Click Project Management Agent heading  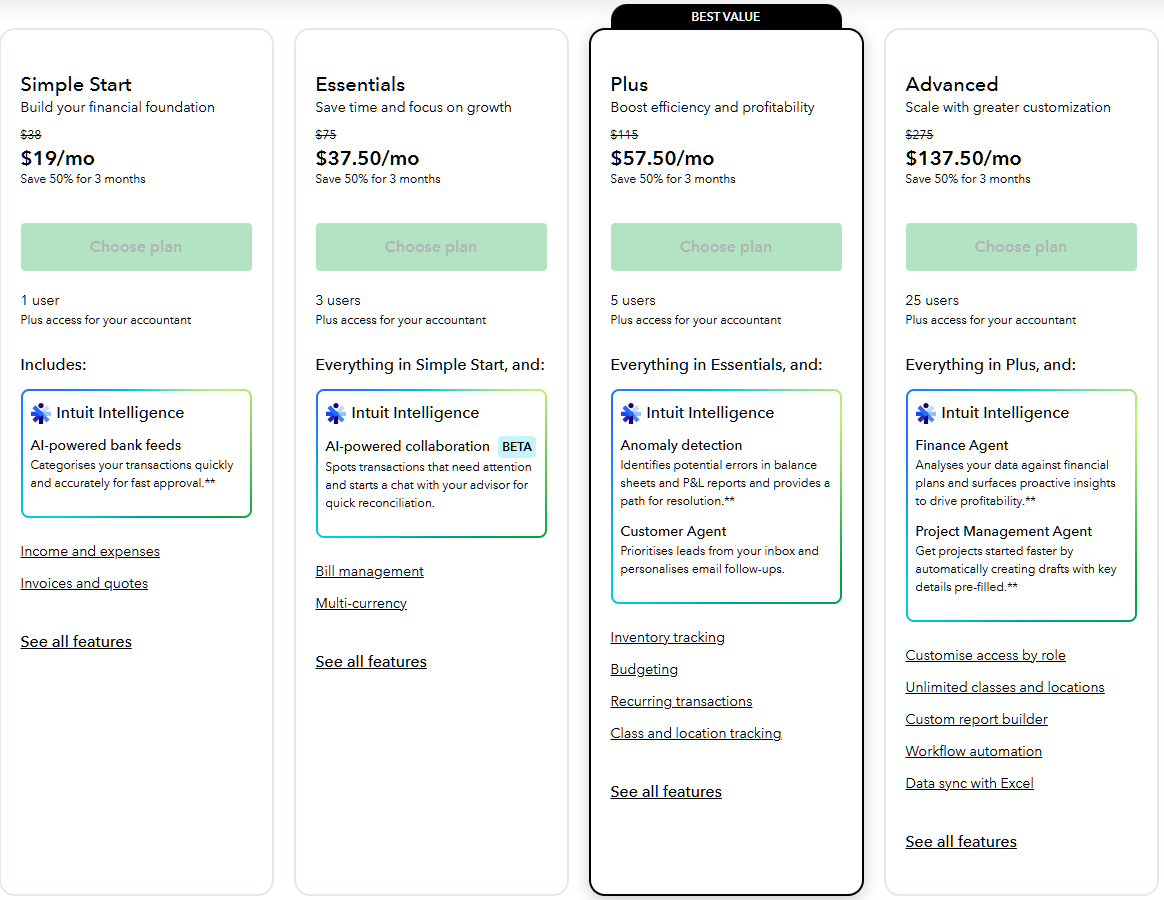(1003, 531)
